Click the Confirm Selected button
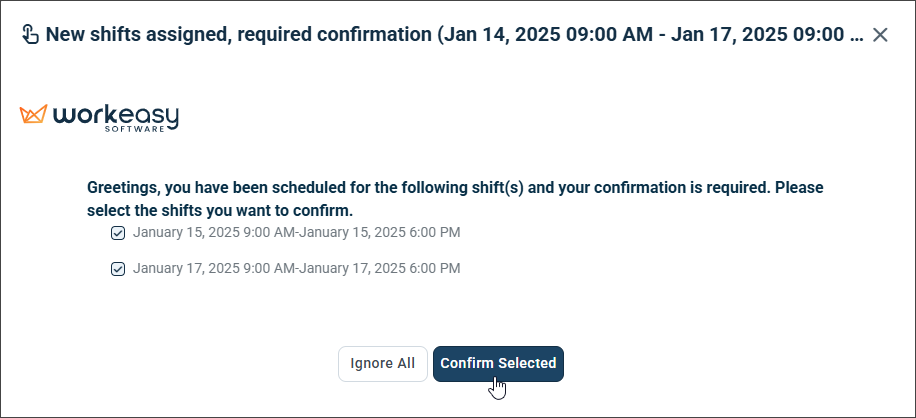The height and width of the screenshot is (418, 916). (498, 364)
